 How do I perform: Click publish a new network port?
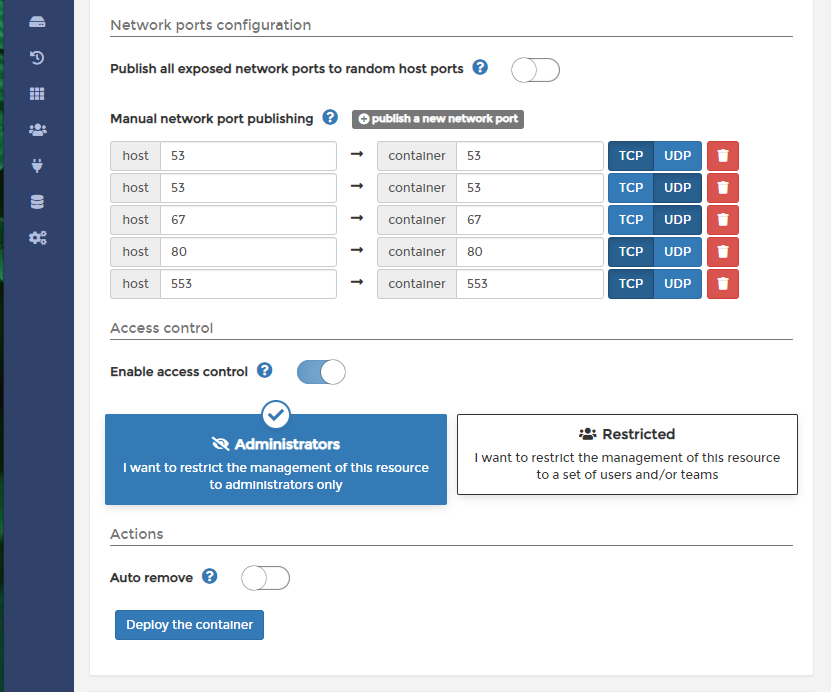[438, 119]
